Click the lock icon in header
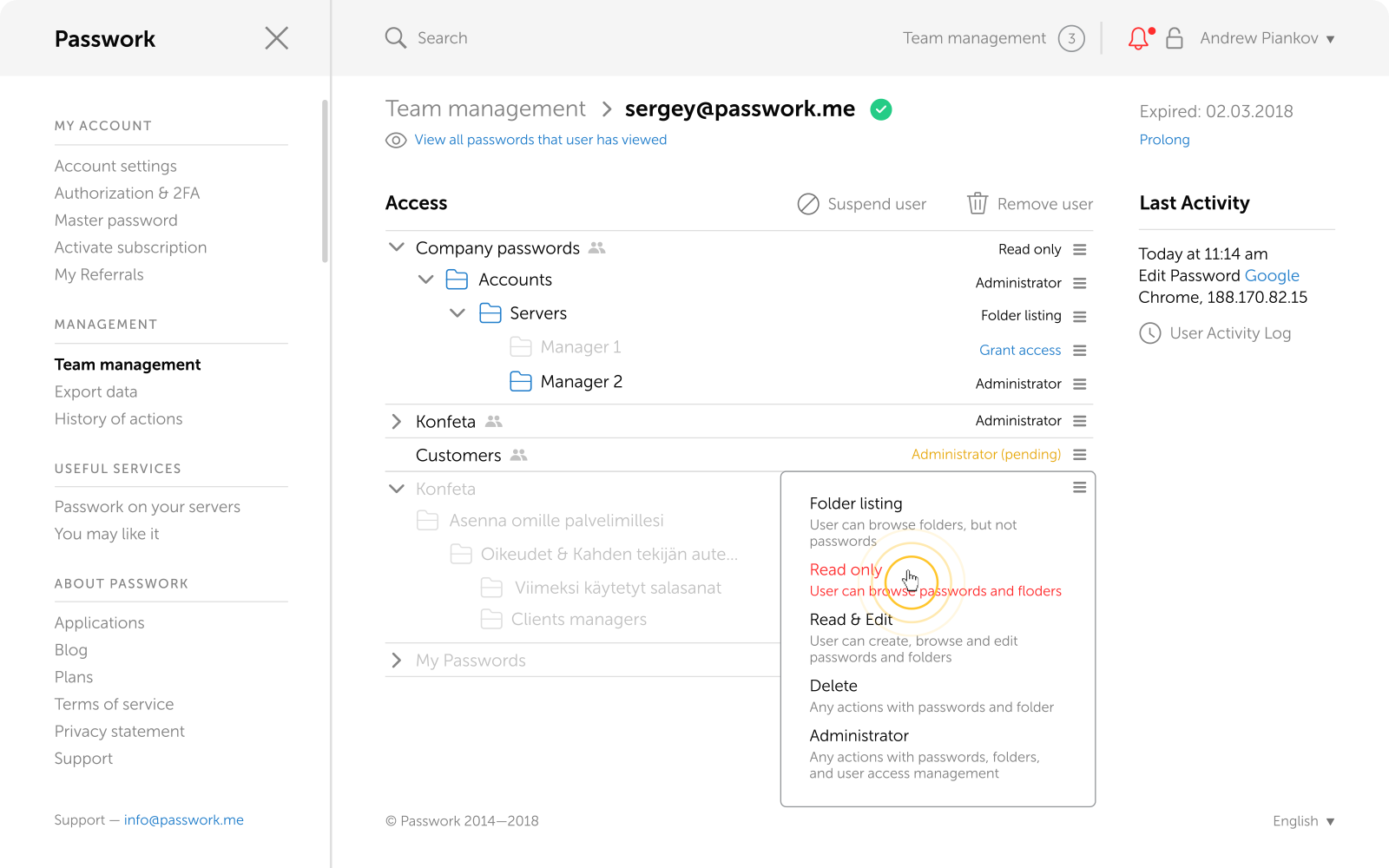Image resolution: width=1389 pixels, height=868 pixels. [x=1175, y=39]
